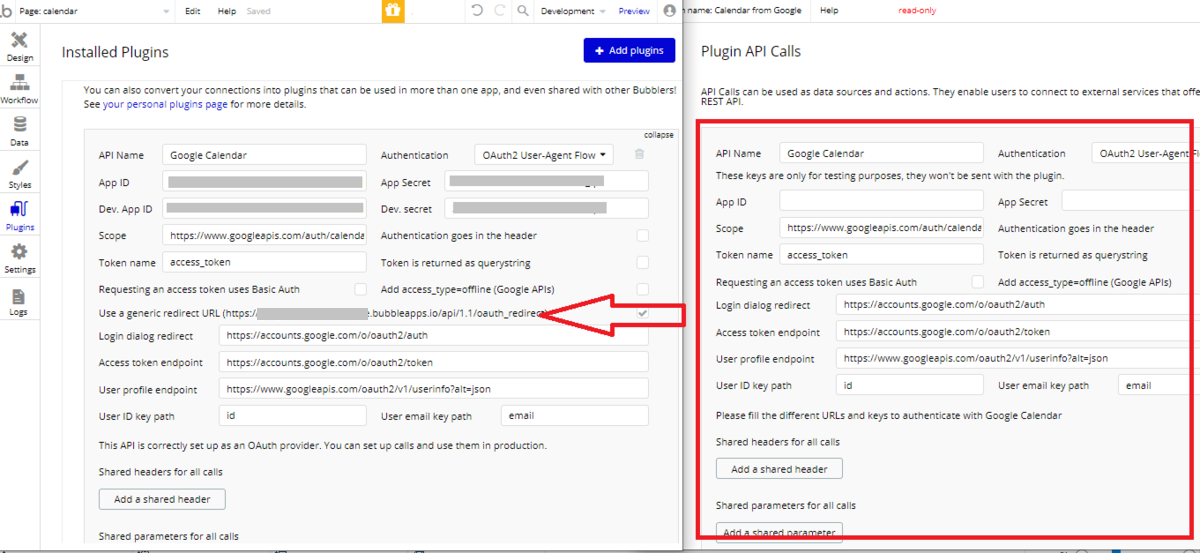
Task: Click the Add plugins button
Action: [630, 50]
